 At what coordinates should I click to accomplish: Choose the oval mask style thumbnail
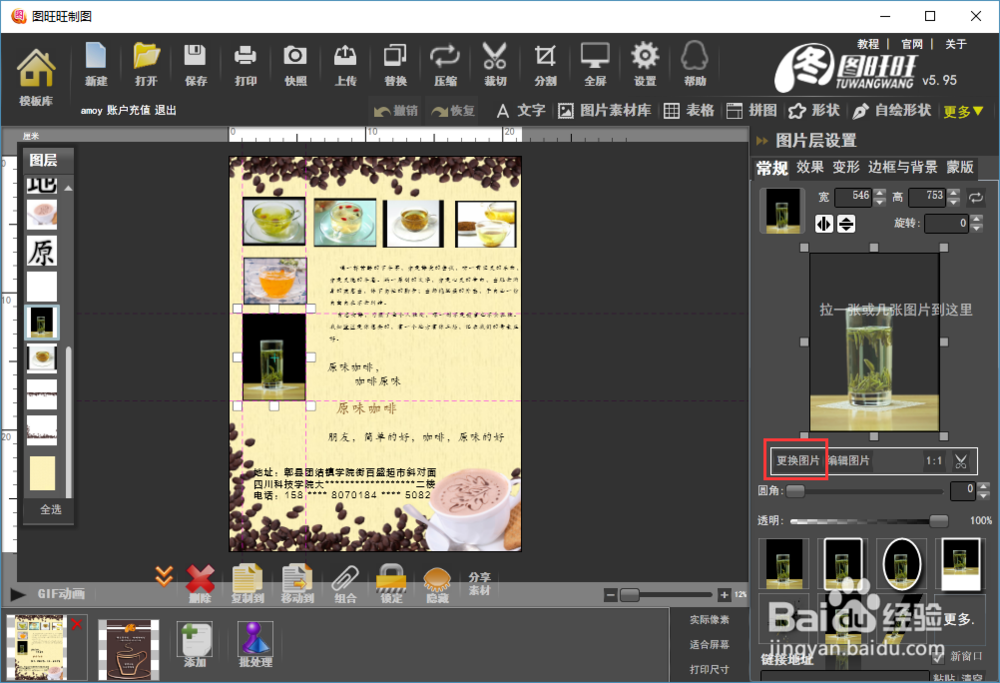click(x=901, y=564)
